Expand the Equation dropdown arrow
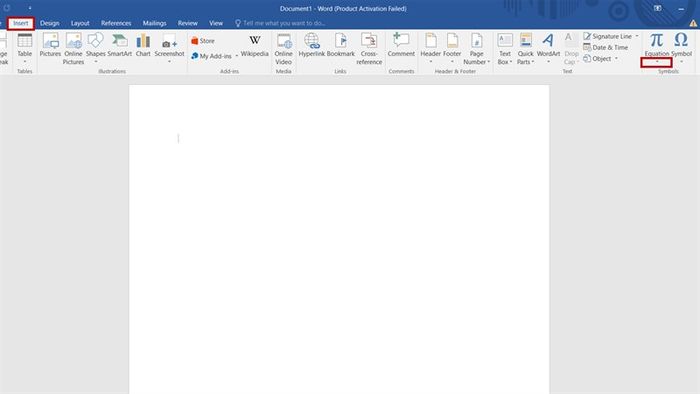 [x=657, y=62]
